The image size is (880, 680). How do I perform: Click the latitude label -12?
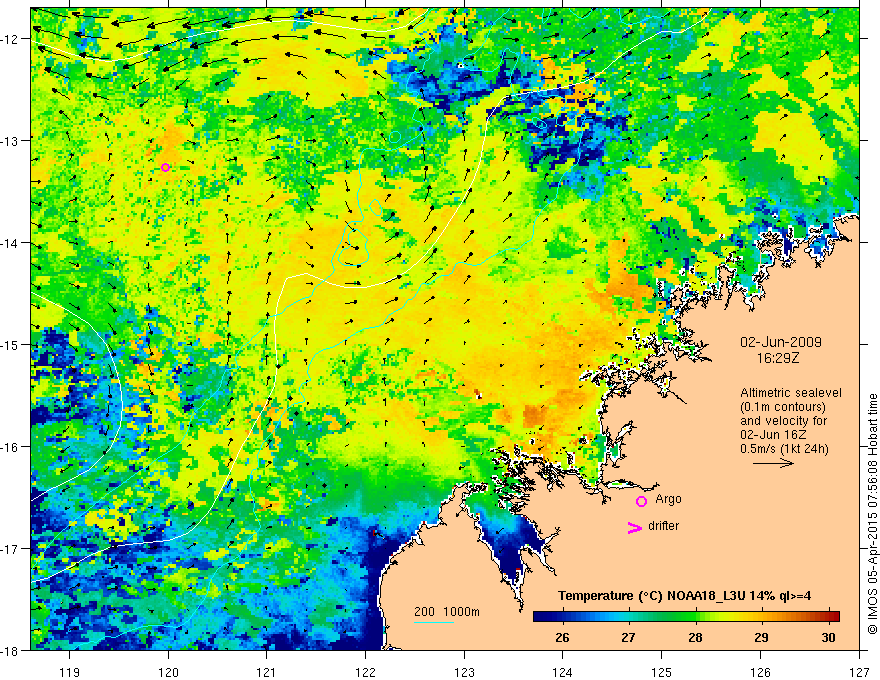point(11,39)
